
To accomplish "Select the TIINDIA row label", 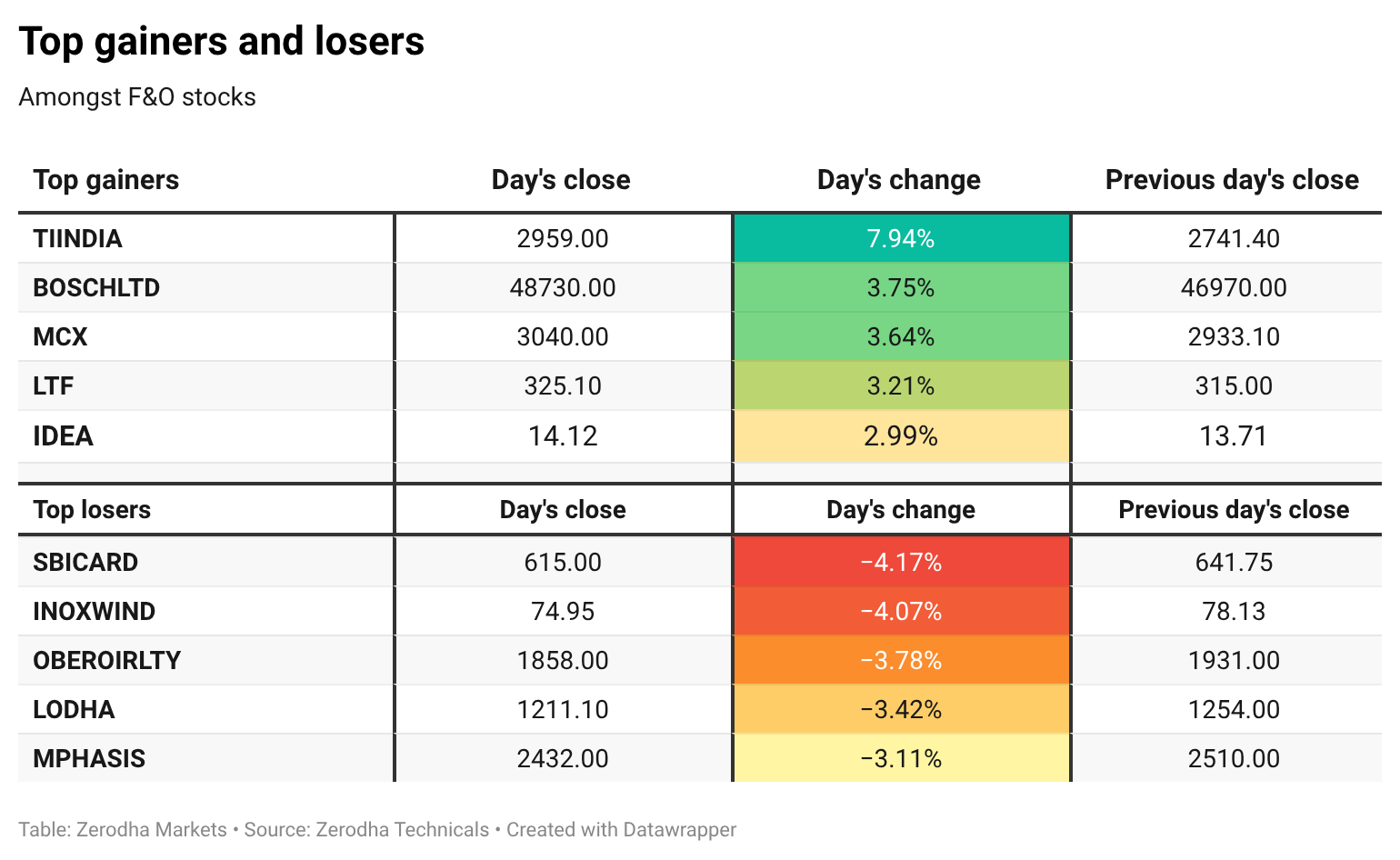I will pos(77,239).
